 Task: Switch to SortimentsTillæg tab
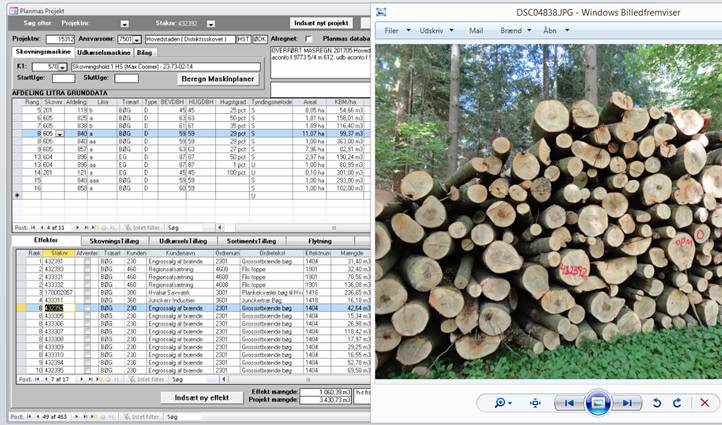click(x=251, y=241)
